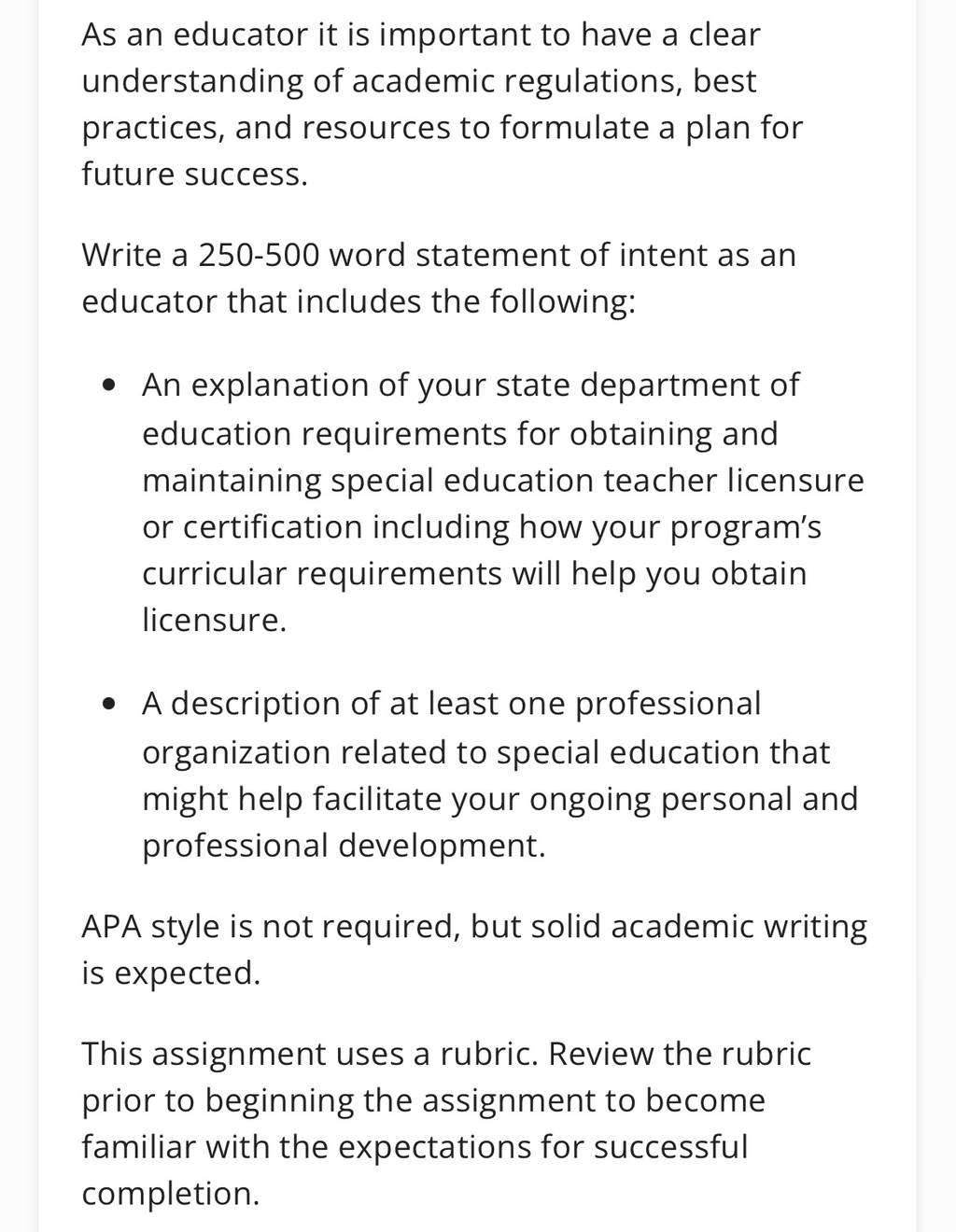The width and height of the screenshot is (956, 1232).
Task: Click the 'As an educator' opening paragraph
Action: click(442, 105)
